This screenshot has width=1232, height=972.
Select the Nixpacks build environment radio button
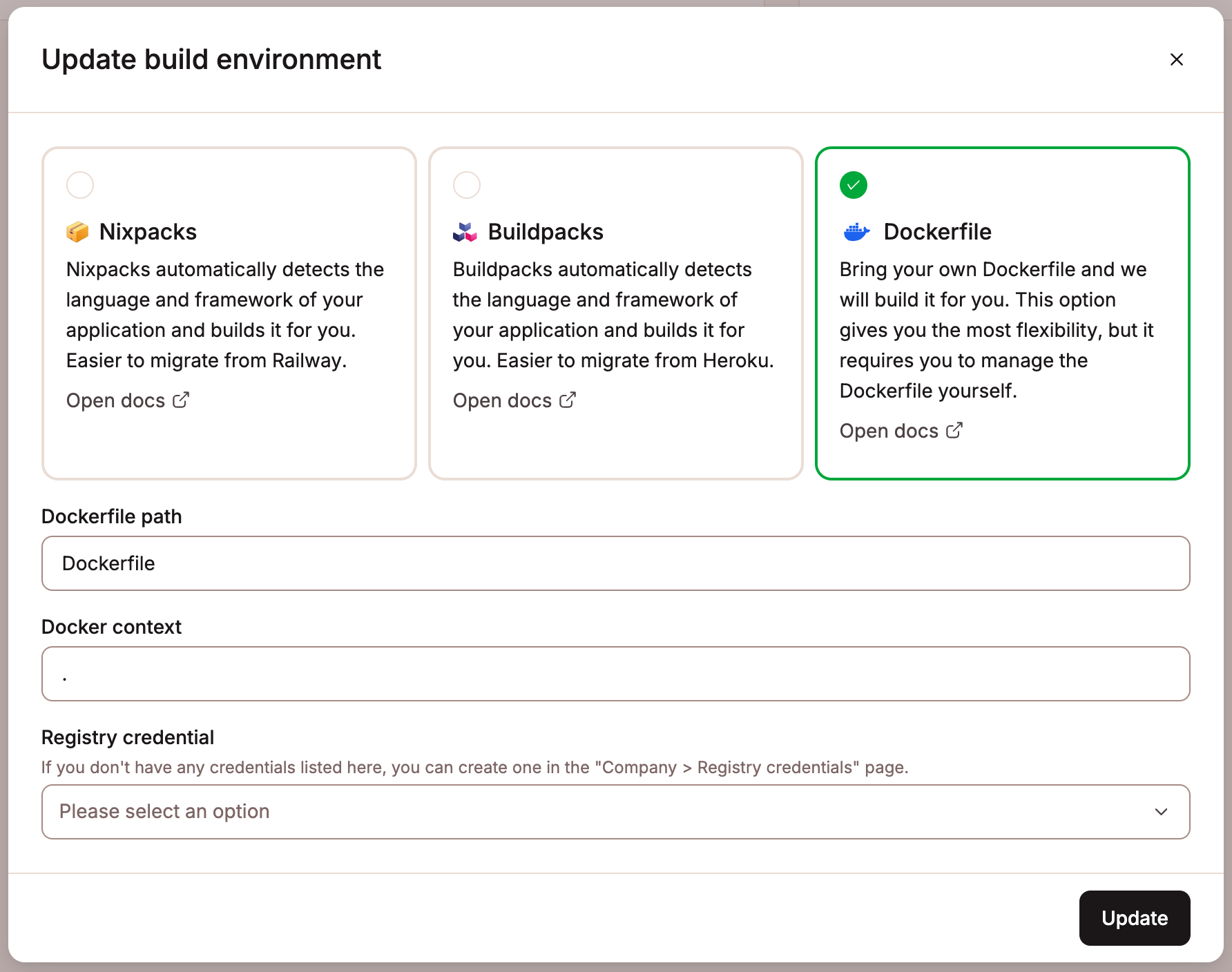tap(79, 184)
